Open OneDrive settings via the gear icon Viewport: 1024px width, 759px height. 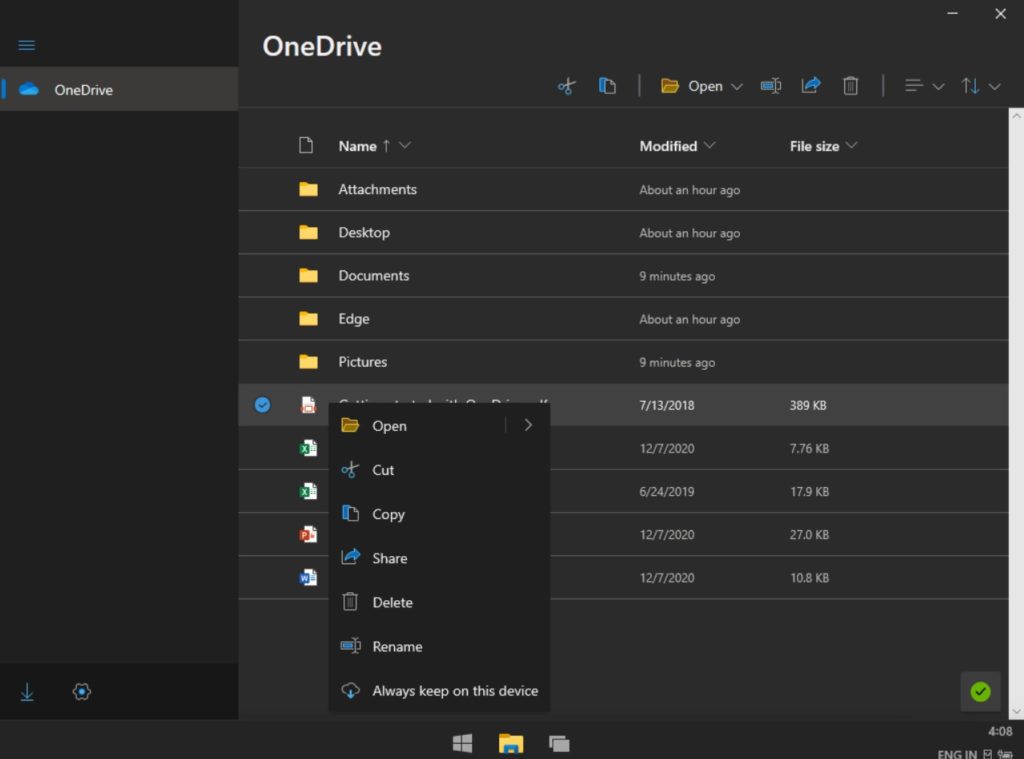81,691
